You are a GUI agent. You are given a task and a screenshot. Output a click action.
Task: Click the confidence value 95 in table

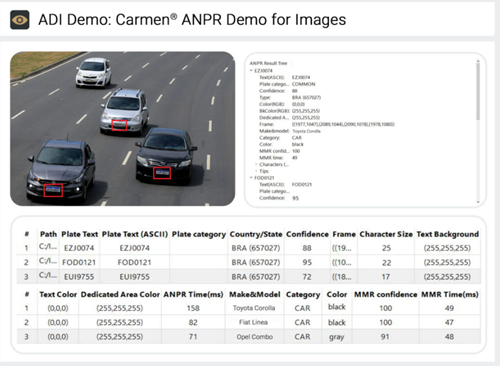coord(307,263)
